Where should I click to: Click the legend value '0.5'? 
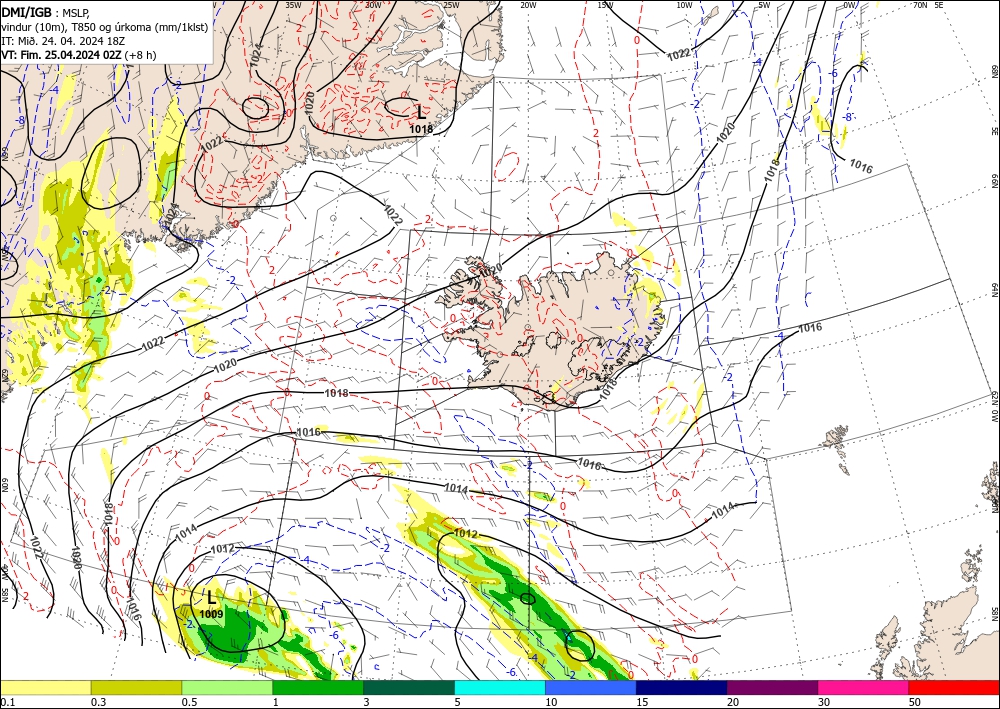[x=189, y=702]
